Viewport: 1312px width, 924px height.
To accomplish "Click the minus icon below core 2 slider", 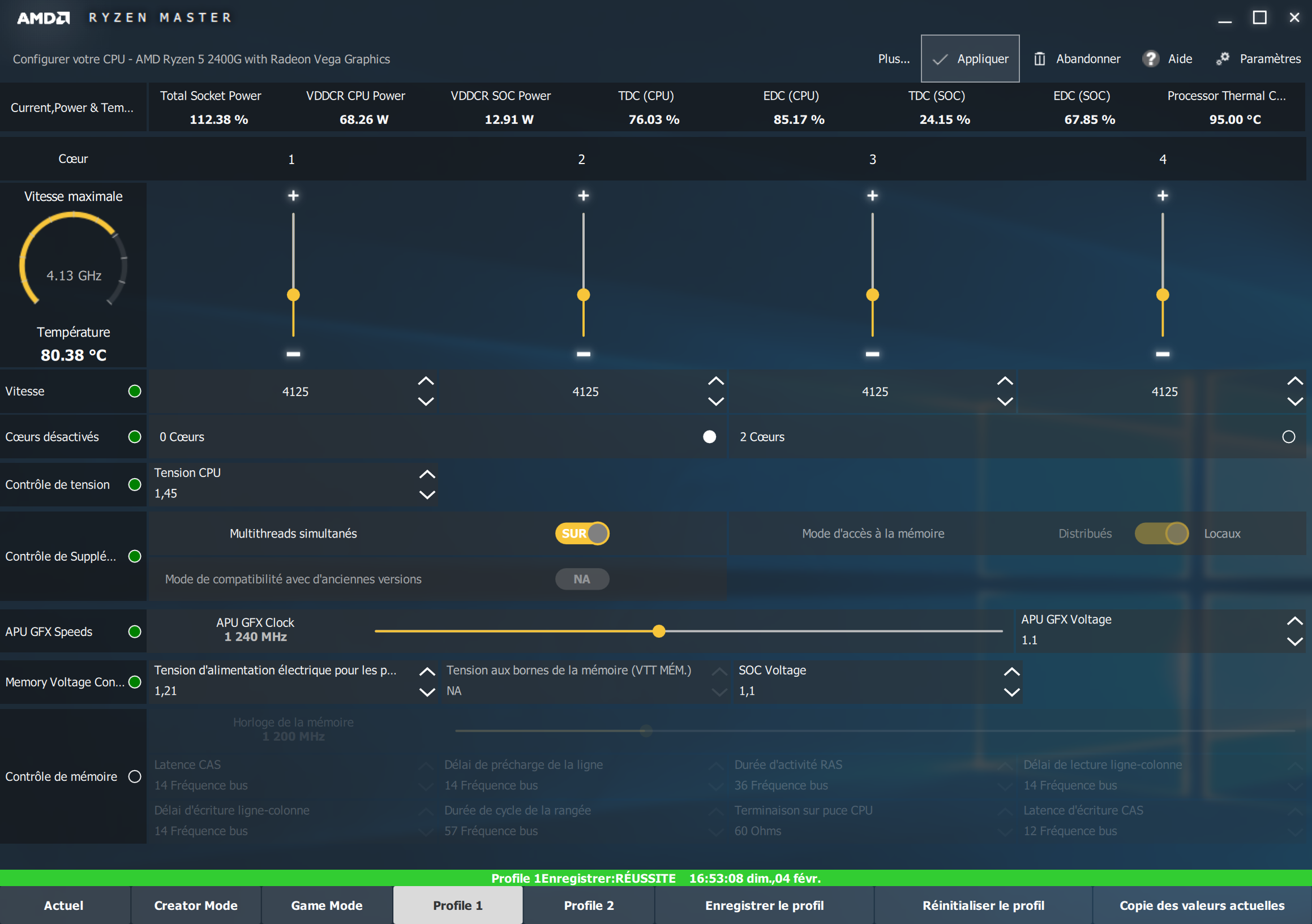I will (x=583, y=354).
